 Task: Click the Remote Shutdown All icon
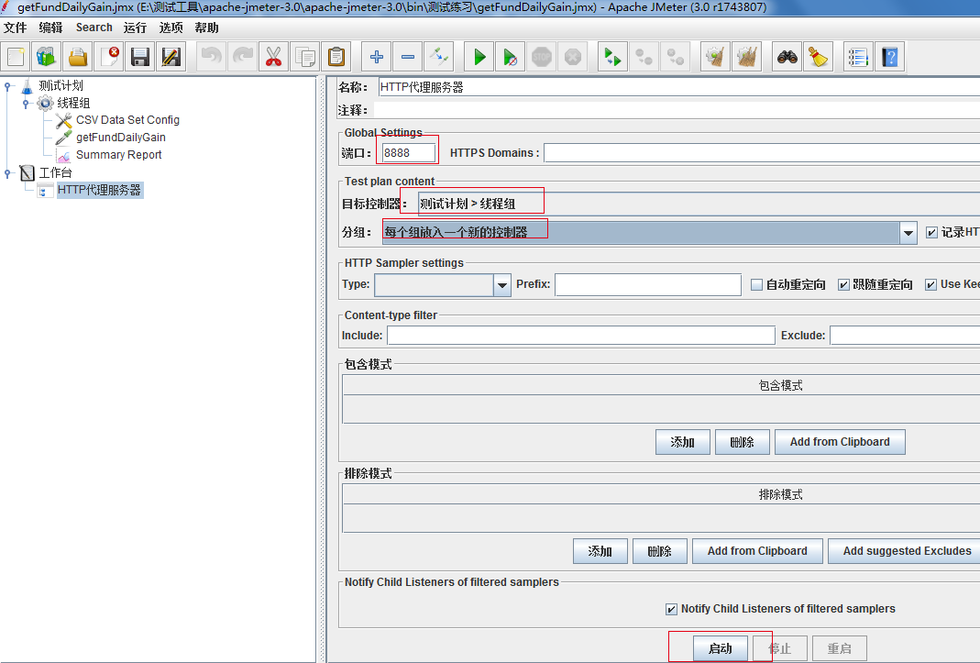(x=675, y=57)
